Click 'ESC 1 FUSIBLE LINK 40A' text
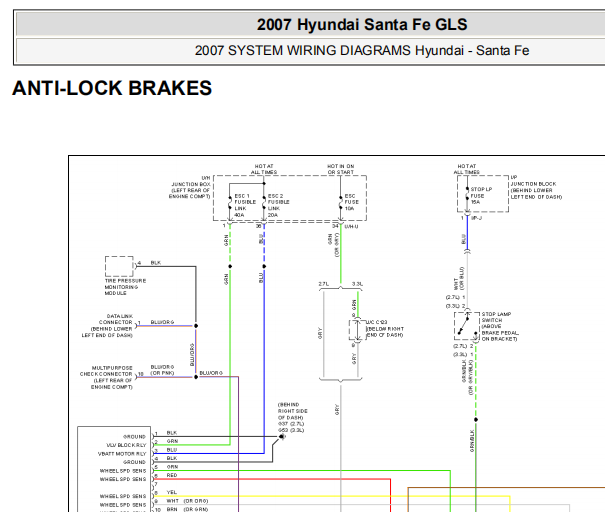605x512 pixels. coord(245,205)
